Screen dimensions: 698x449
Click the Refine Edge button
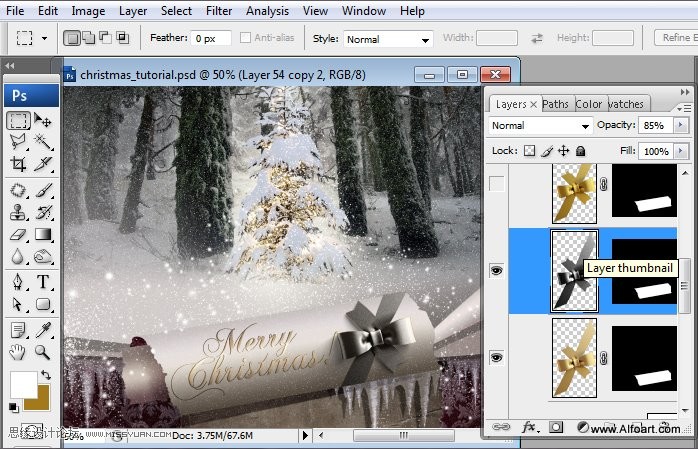(676, 38)
